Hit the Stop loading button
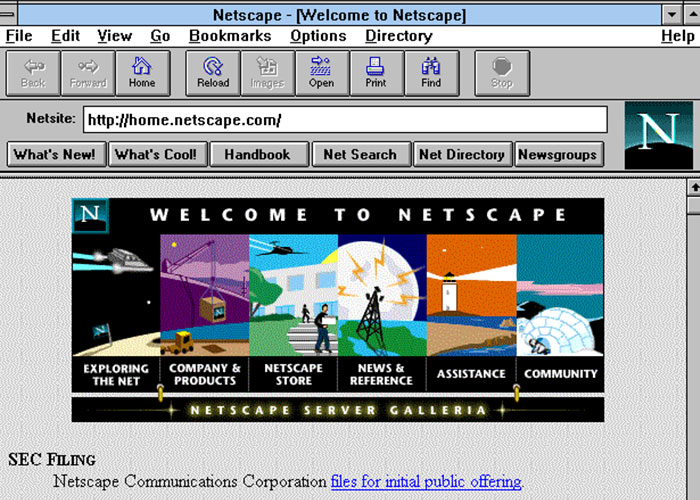Viewport: 700px width, 500px height. point(501,72)
